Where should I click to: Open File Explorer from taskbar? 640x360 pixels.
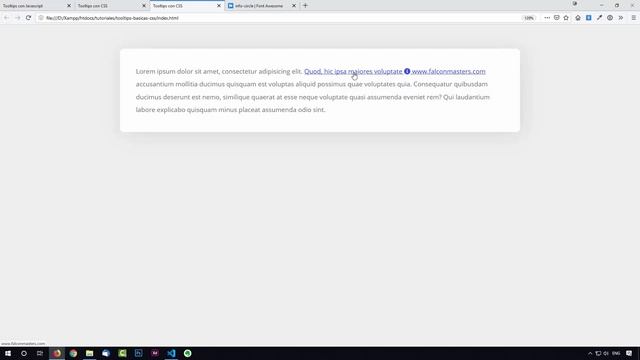[x=89, y=353]
